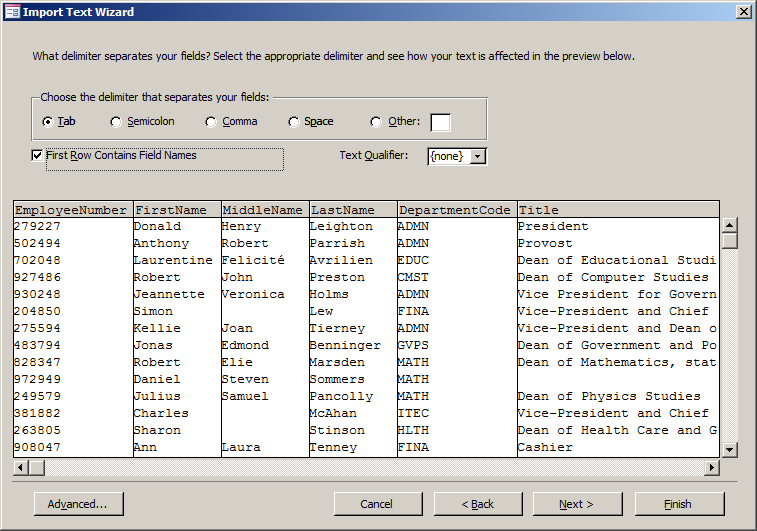The image size is (757, 531).
Task: Click employee number 279227
Action: point(37,226)
